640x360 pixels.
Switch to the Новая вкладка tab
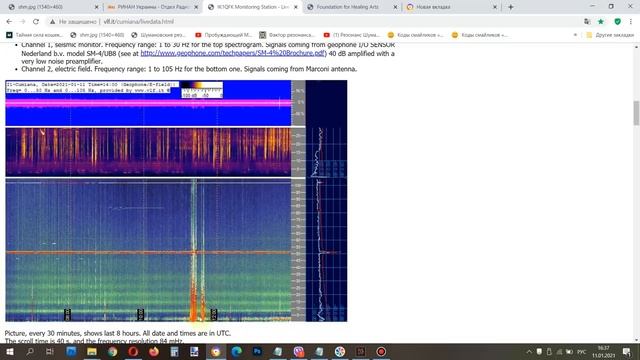click(451, 7)
